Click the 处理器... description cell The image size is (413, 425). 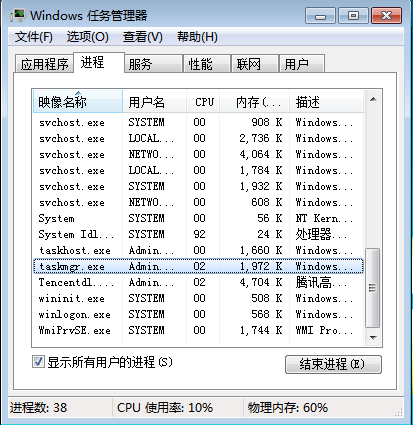(x=321, y=234)
